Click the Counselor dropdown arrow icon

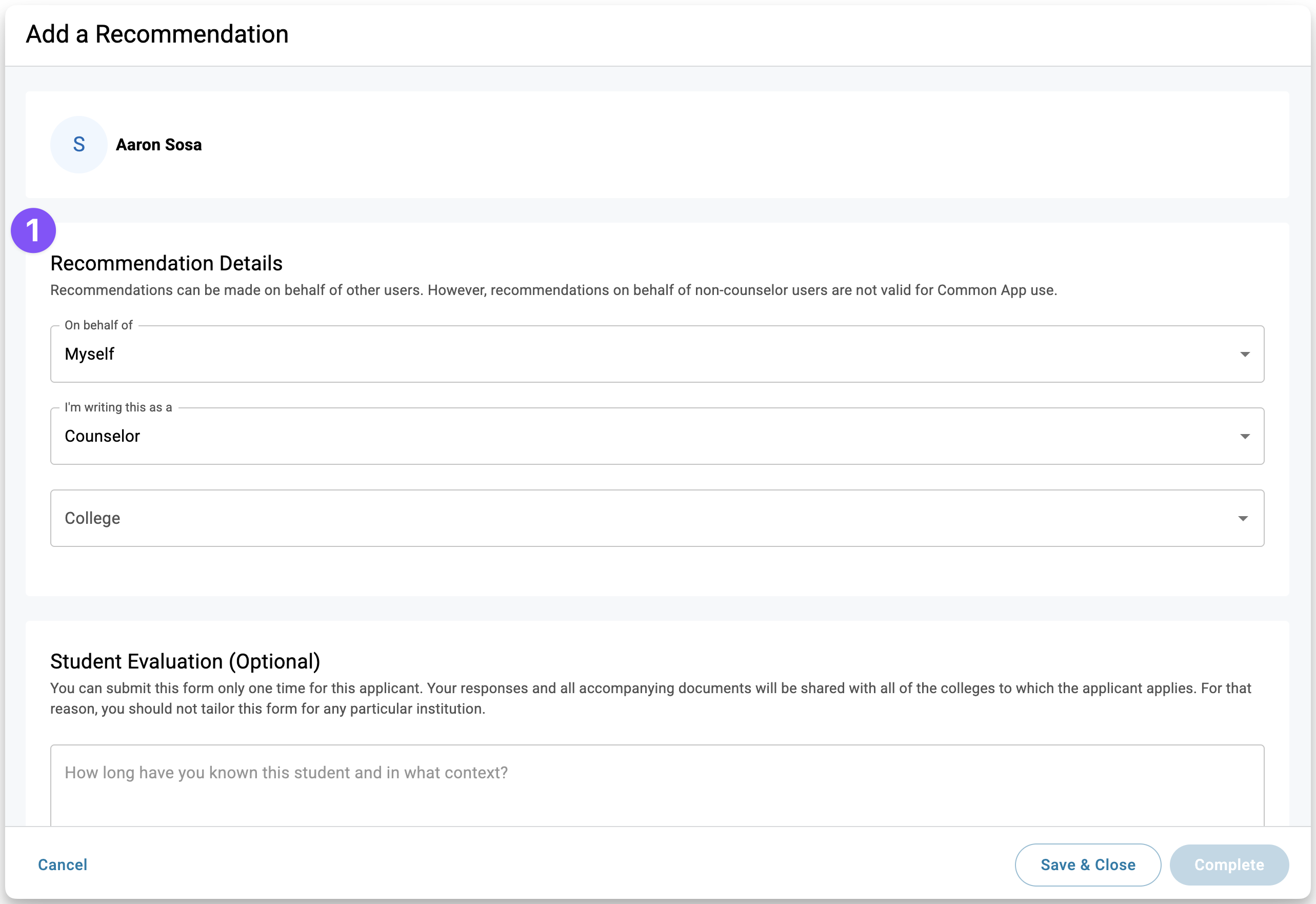pos(1245,436)
